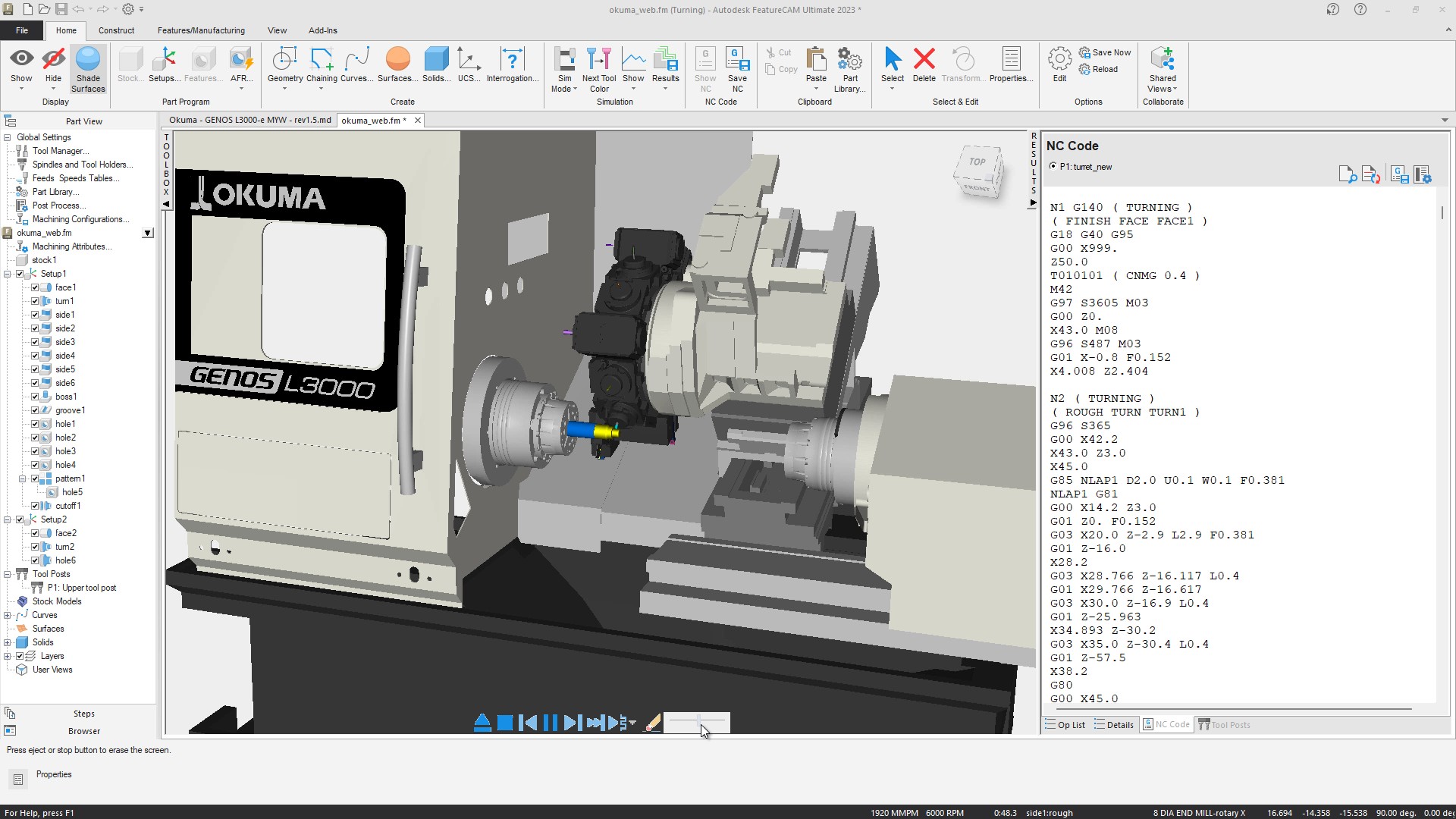Open the Results dropdown in Simulation
The height and width of the screenshot is (819, 1456).
click(x=665, y=69)
